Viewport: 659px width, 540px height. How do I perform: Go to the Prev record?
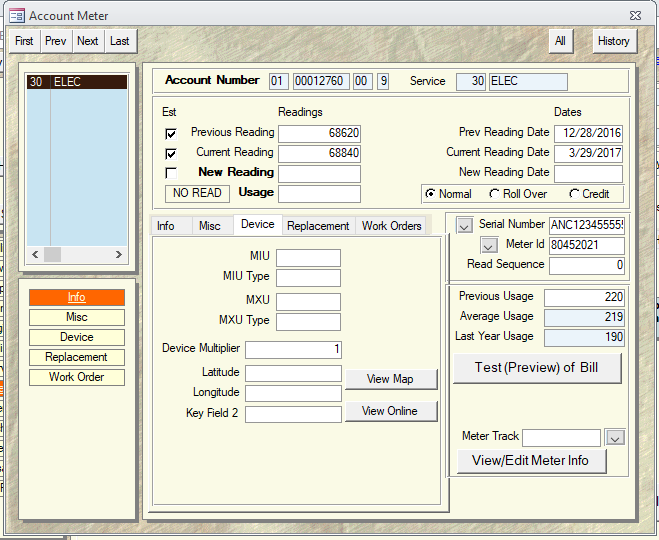55,41
